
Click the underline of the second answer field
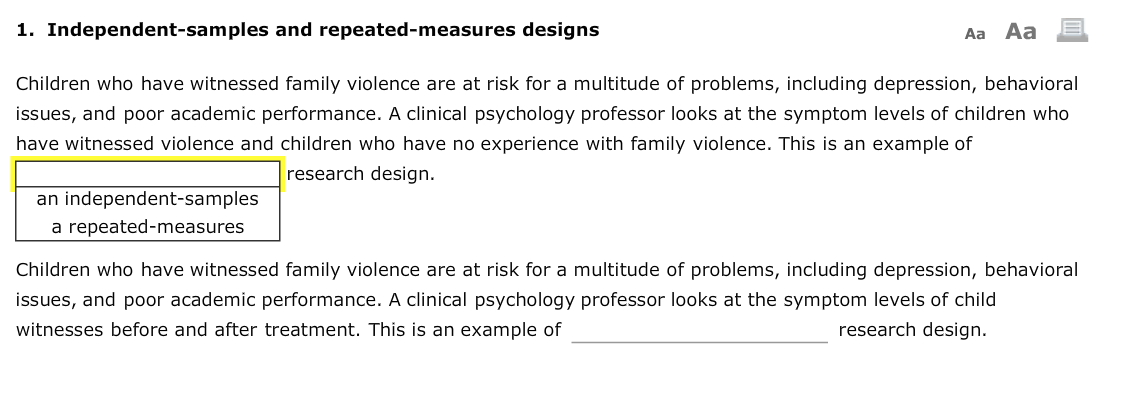pos(700,342)
